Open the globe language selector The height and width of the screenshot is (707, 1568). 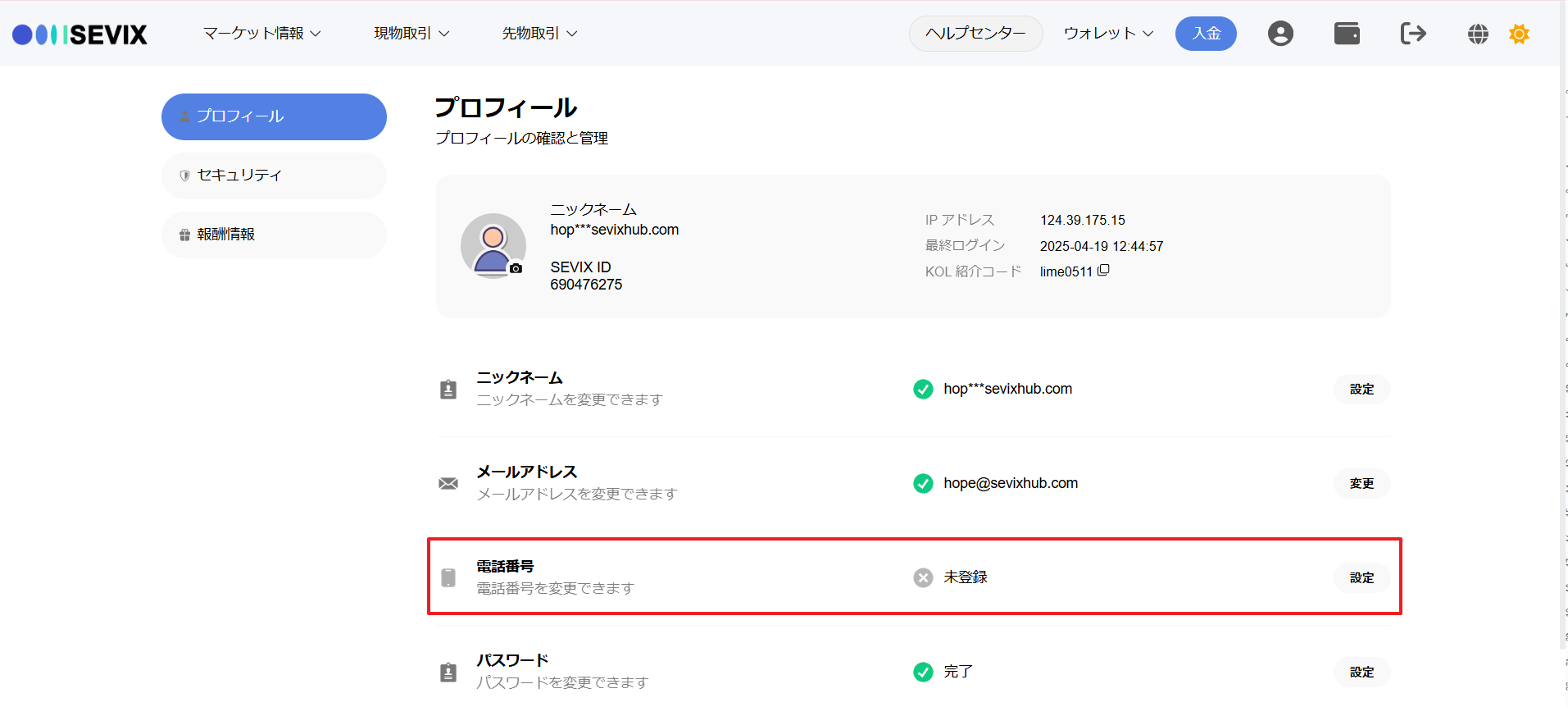point(1478,34)
